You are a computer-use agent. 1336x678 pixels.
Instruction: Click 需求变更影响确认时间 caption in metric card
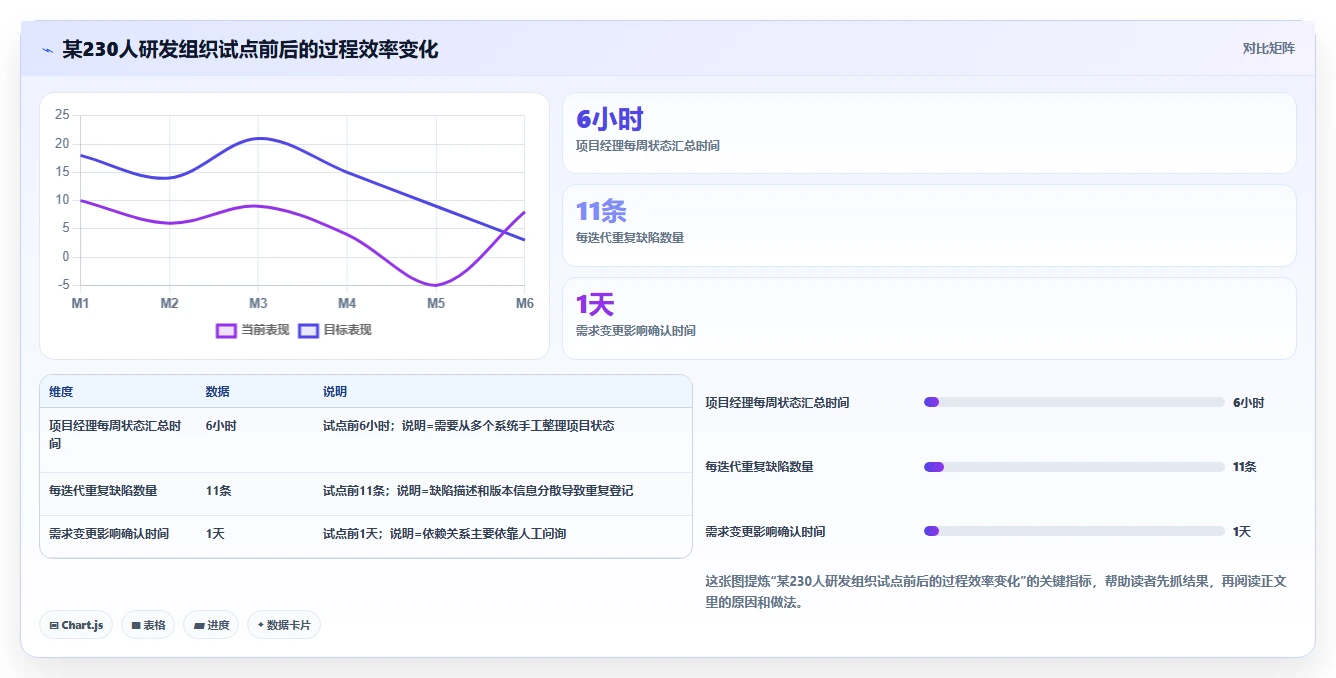tap(636, 331)
